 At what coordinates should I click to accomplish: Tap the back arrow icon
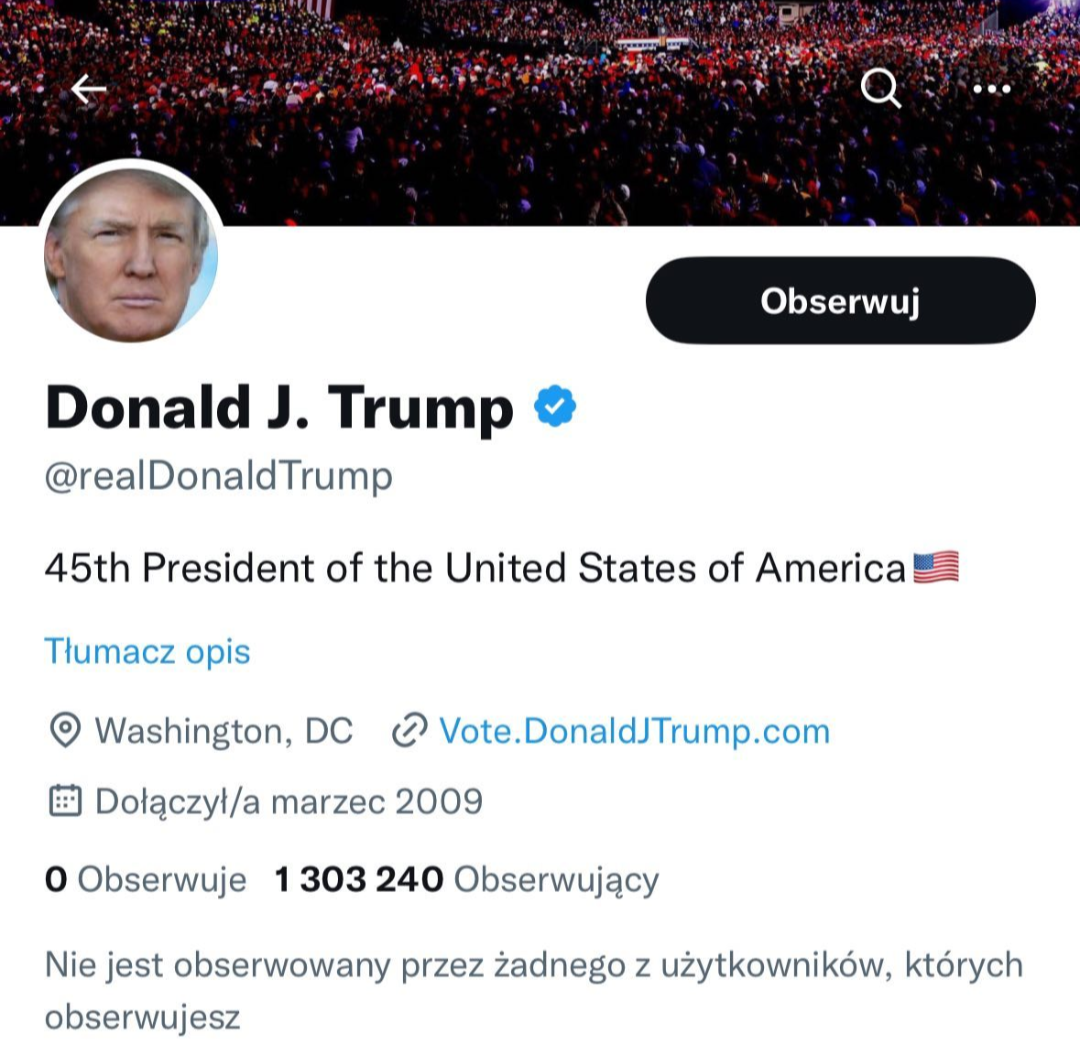pos(89,90)
